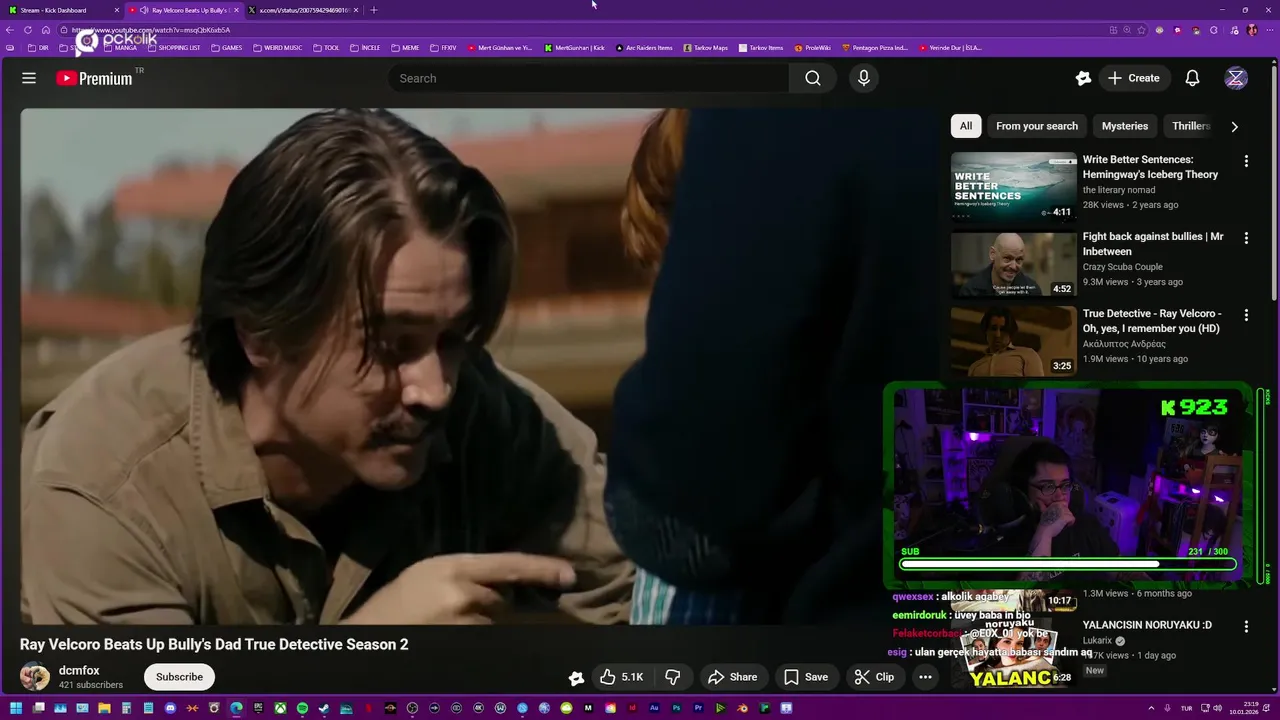Image resolution: width=1280 pixels, height=720 pixels.
Task: Select the Mysteries filter chip
Action: coord(1125,126)
